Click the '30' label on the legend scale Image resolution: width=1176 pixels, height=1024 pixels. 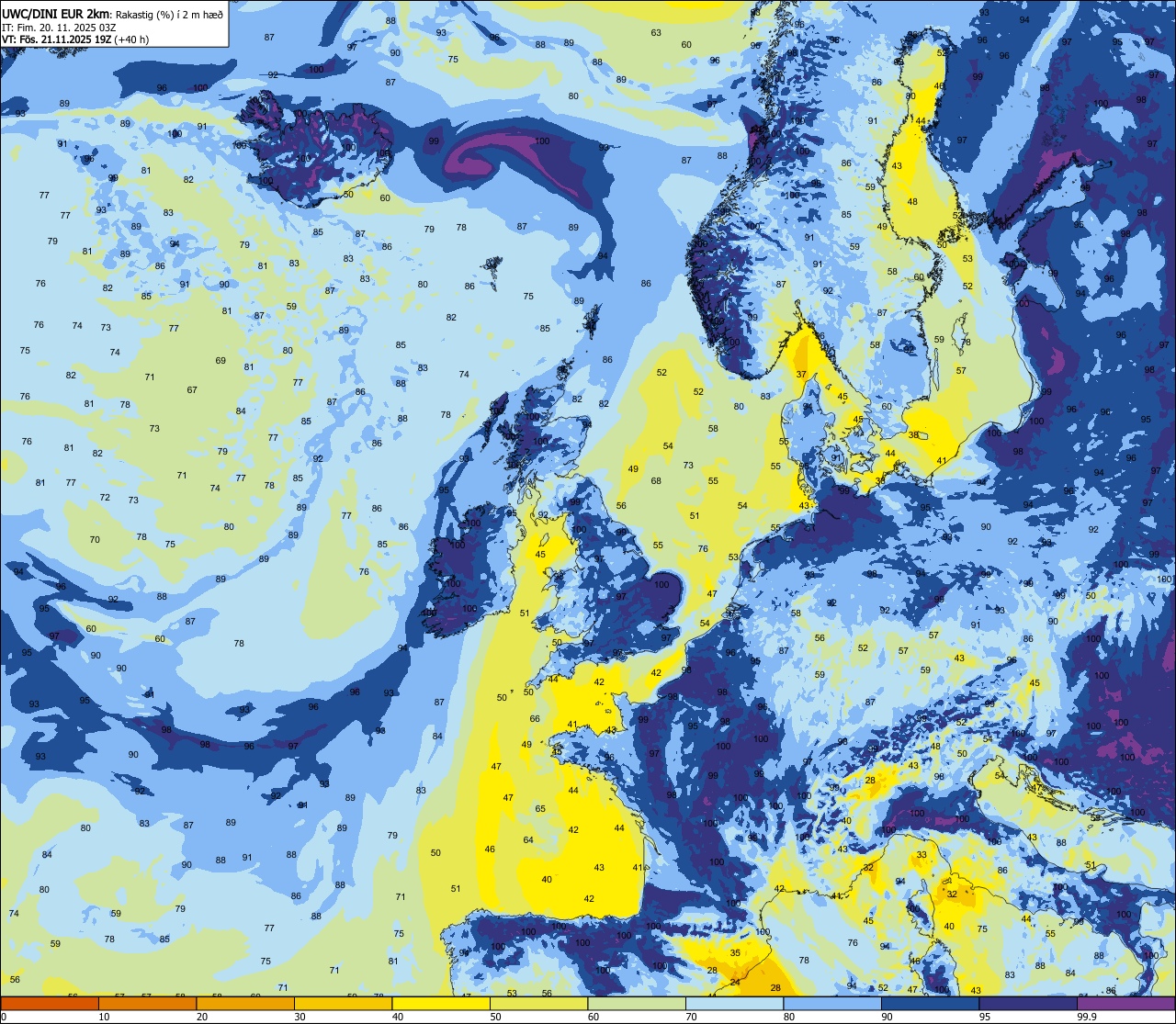tap(300, 1017)
